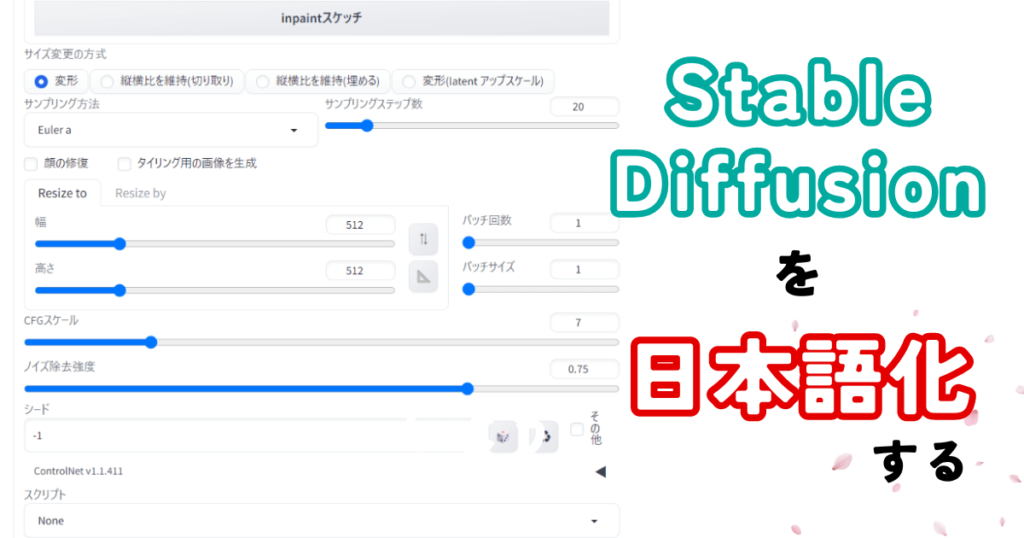Click the CFGスケール slider handle

click(x=151, y=342)
